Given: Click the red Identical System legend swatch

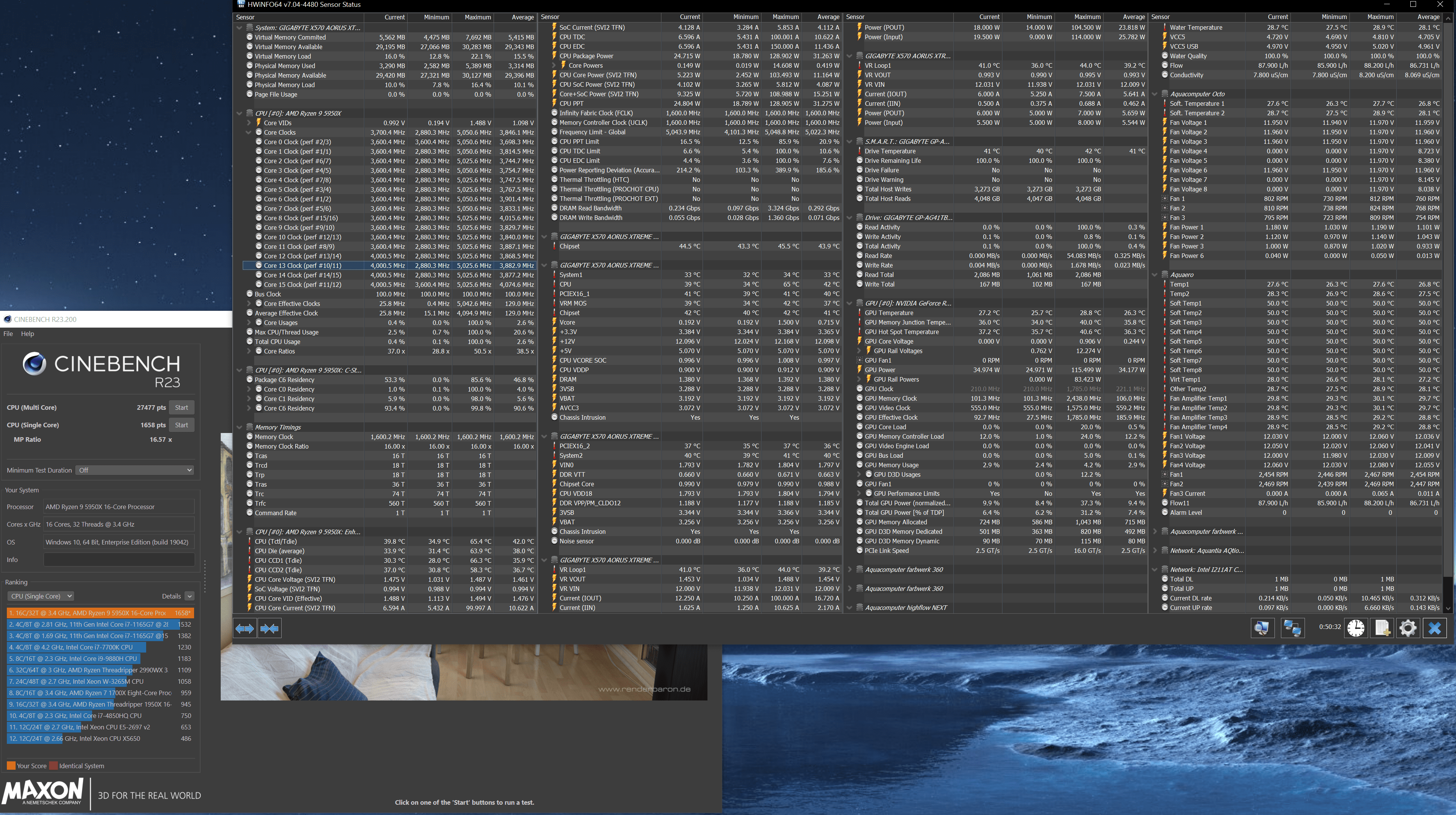Looking at the screenshot, I should 54,766.
